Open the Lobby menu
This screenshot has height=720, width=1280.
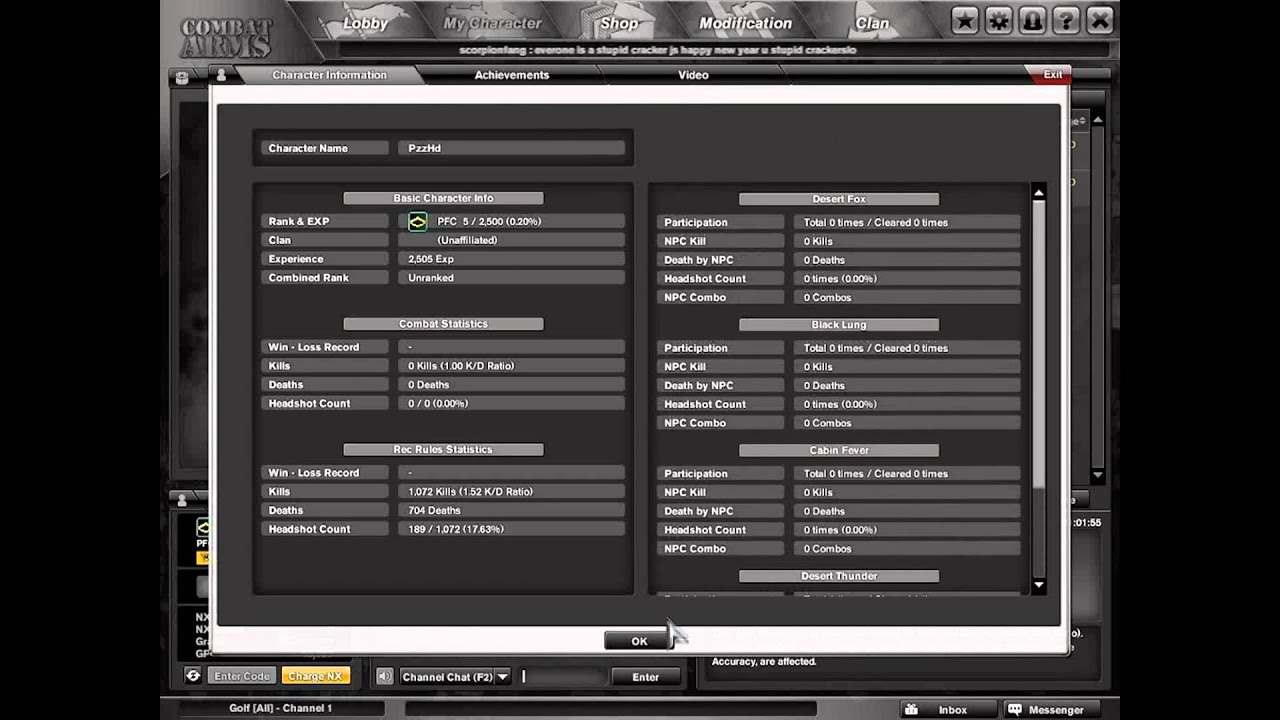click(x=365, y=23)
